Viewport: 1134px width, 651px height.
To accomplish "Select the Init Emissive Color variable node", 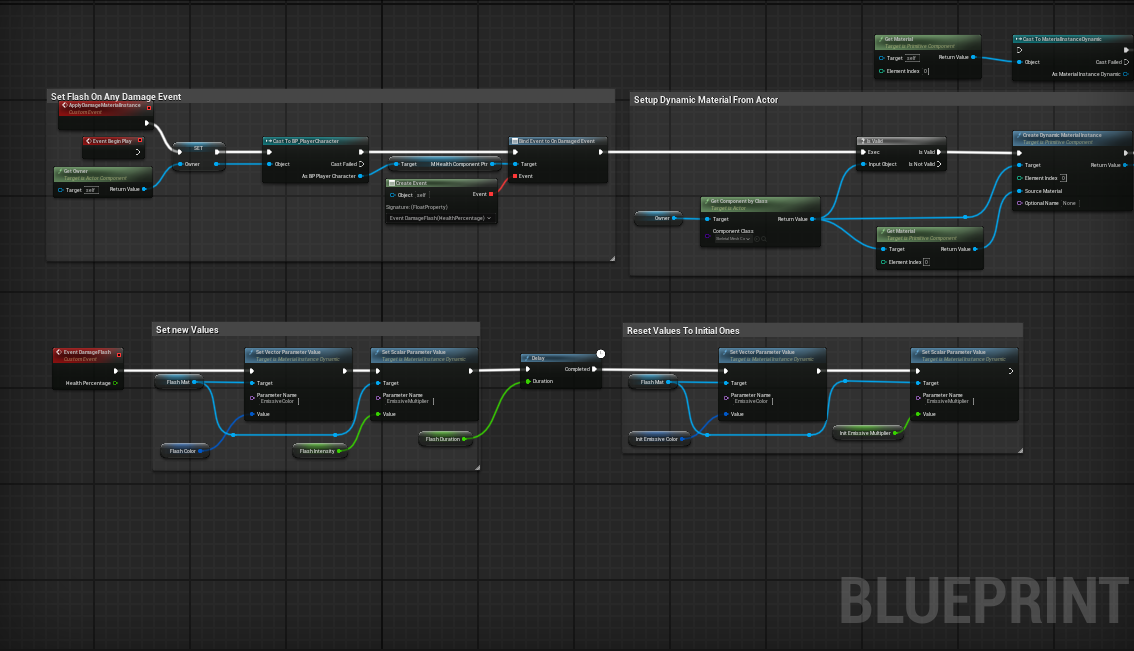I will click(659, 438).
